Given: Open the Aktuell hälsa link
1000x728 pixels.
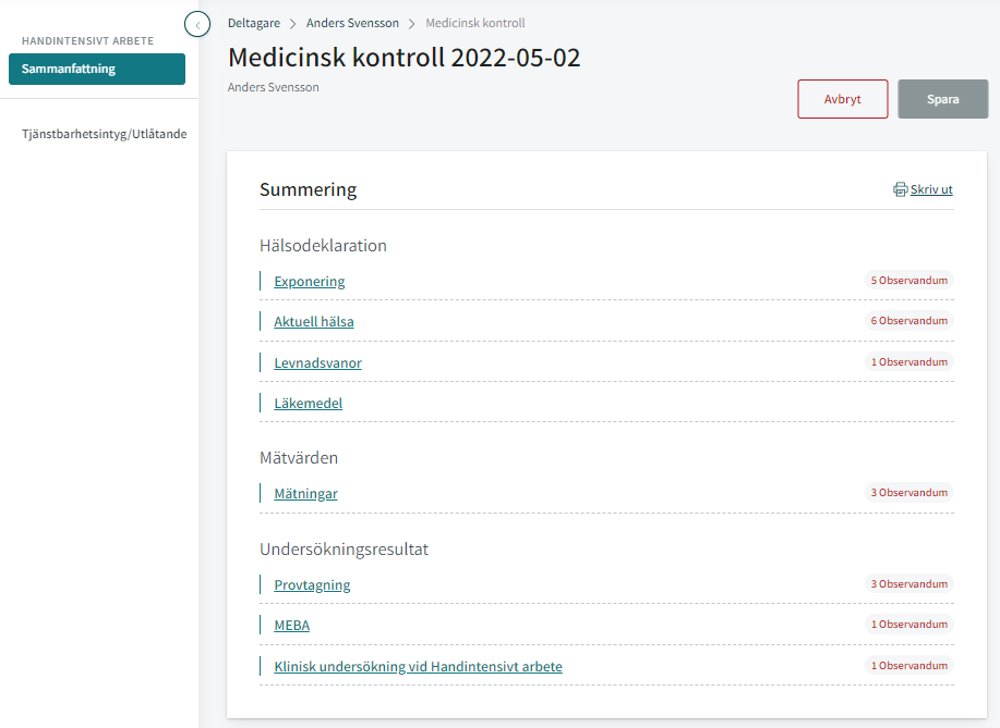Looking at the screenshot, I should tap(314, 322).
